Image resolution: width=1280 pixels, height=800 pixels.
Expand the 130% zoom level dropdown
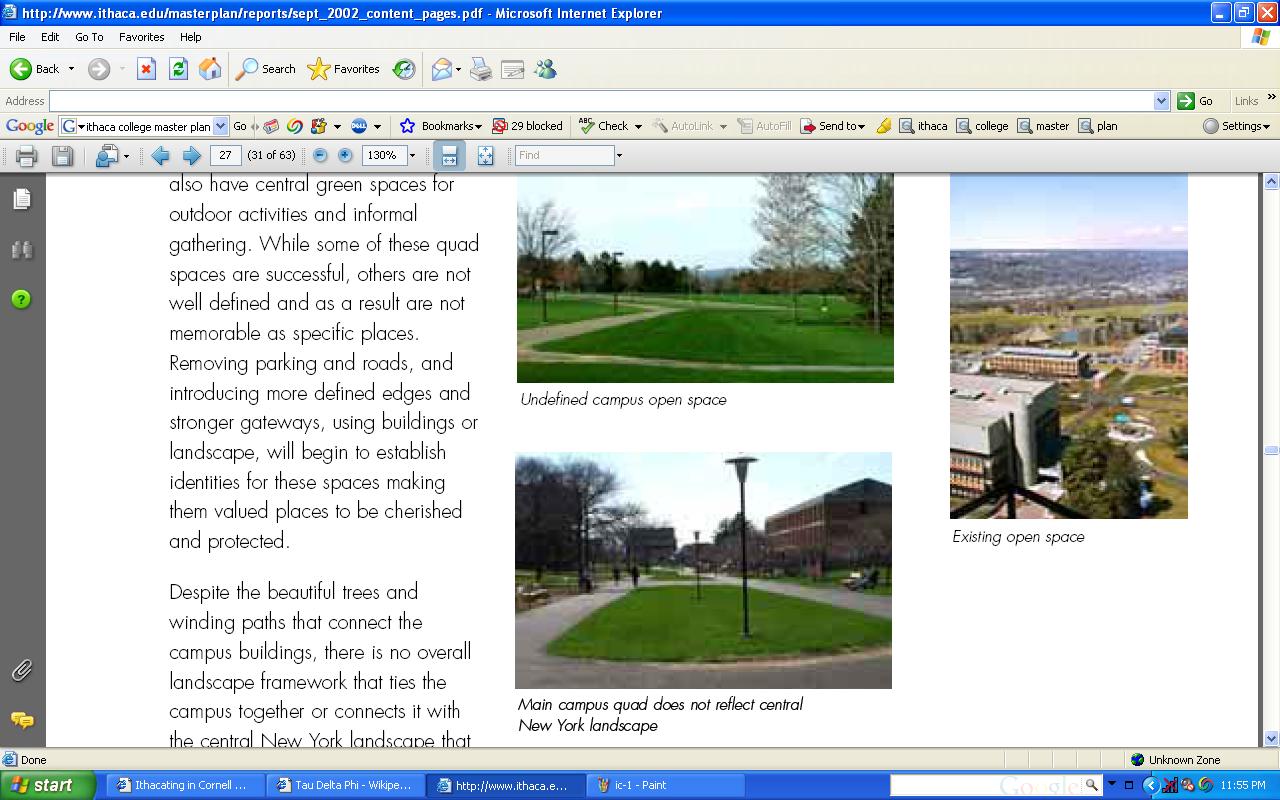[412, 156]
